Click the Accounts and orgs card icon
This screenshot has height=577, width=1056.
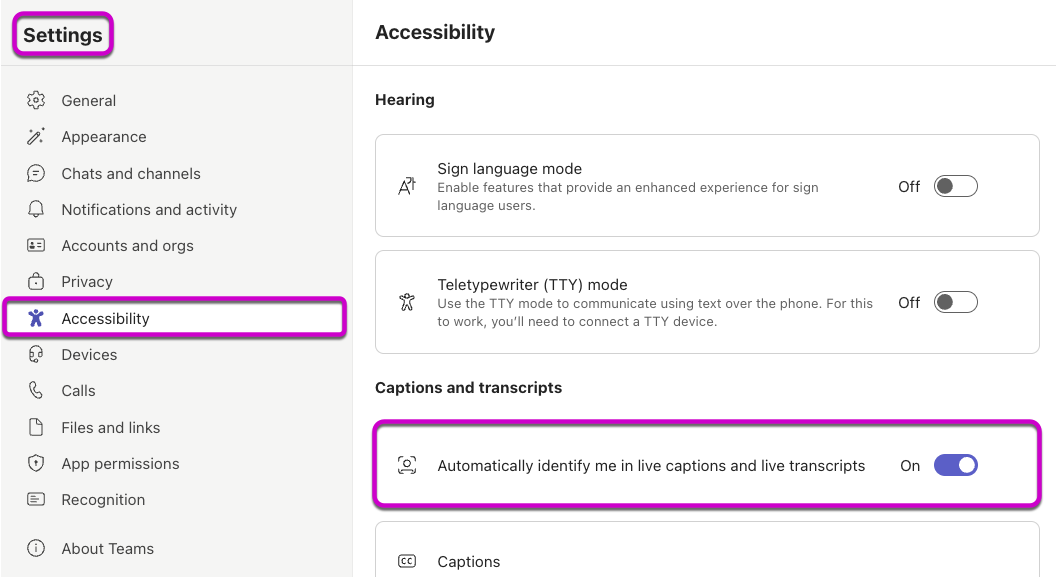coord(36,245)
